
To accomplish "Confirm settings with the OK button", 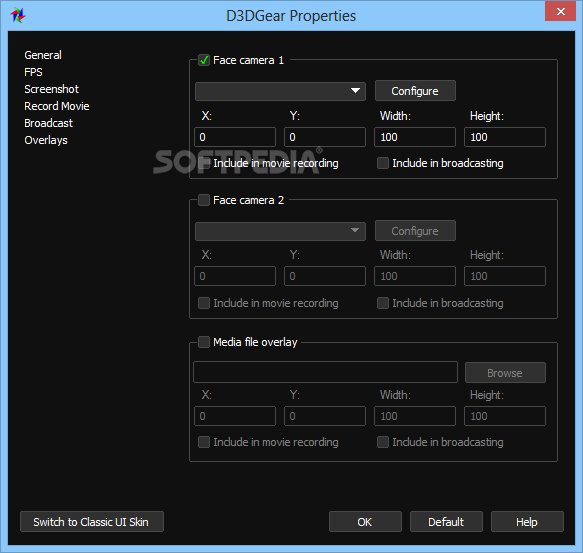I will [x=365, y=522].
